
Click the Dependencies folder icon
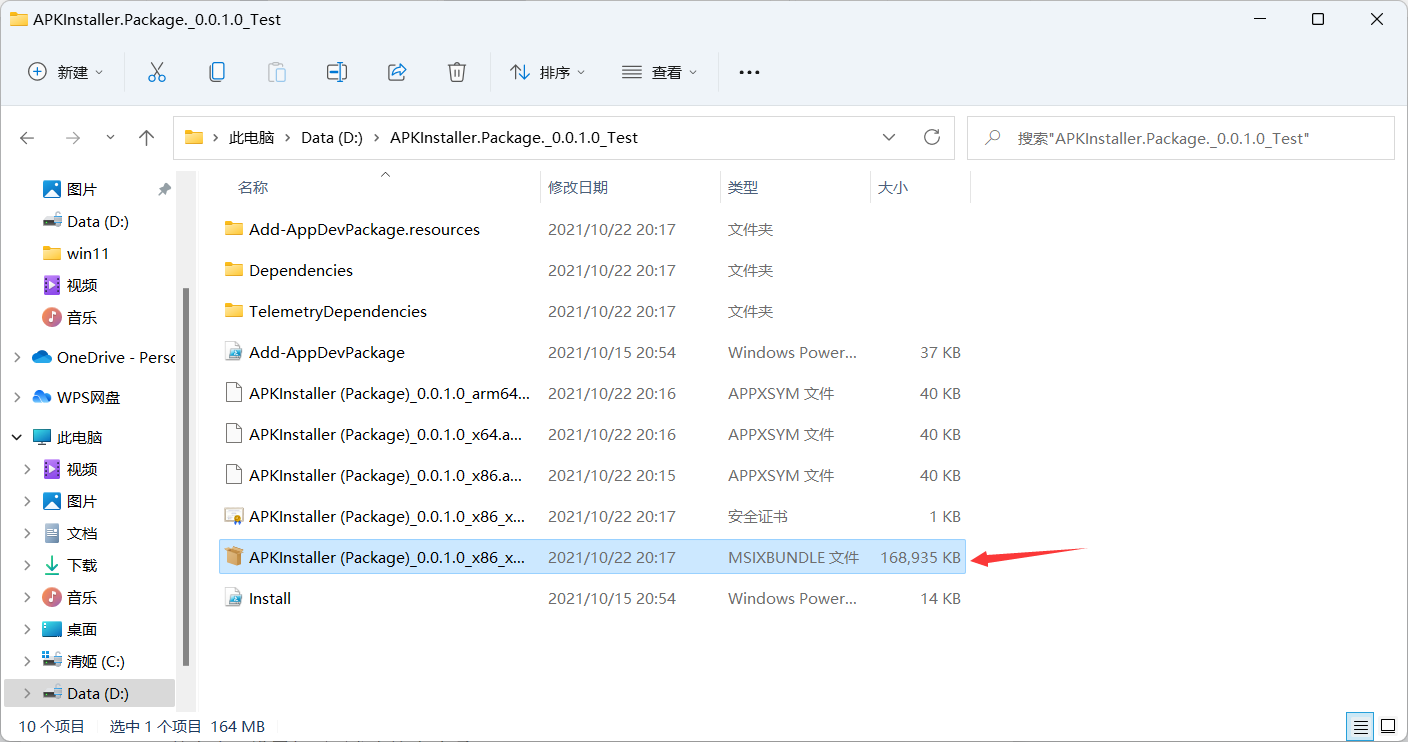click(234, 270)
